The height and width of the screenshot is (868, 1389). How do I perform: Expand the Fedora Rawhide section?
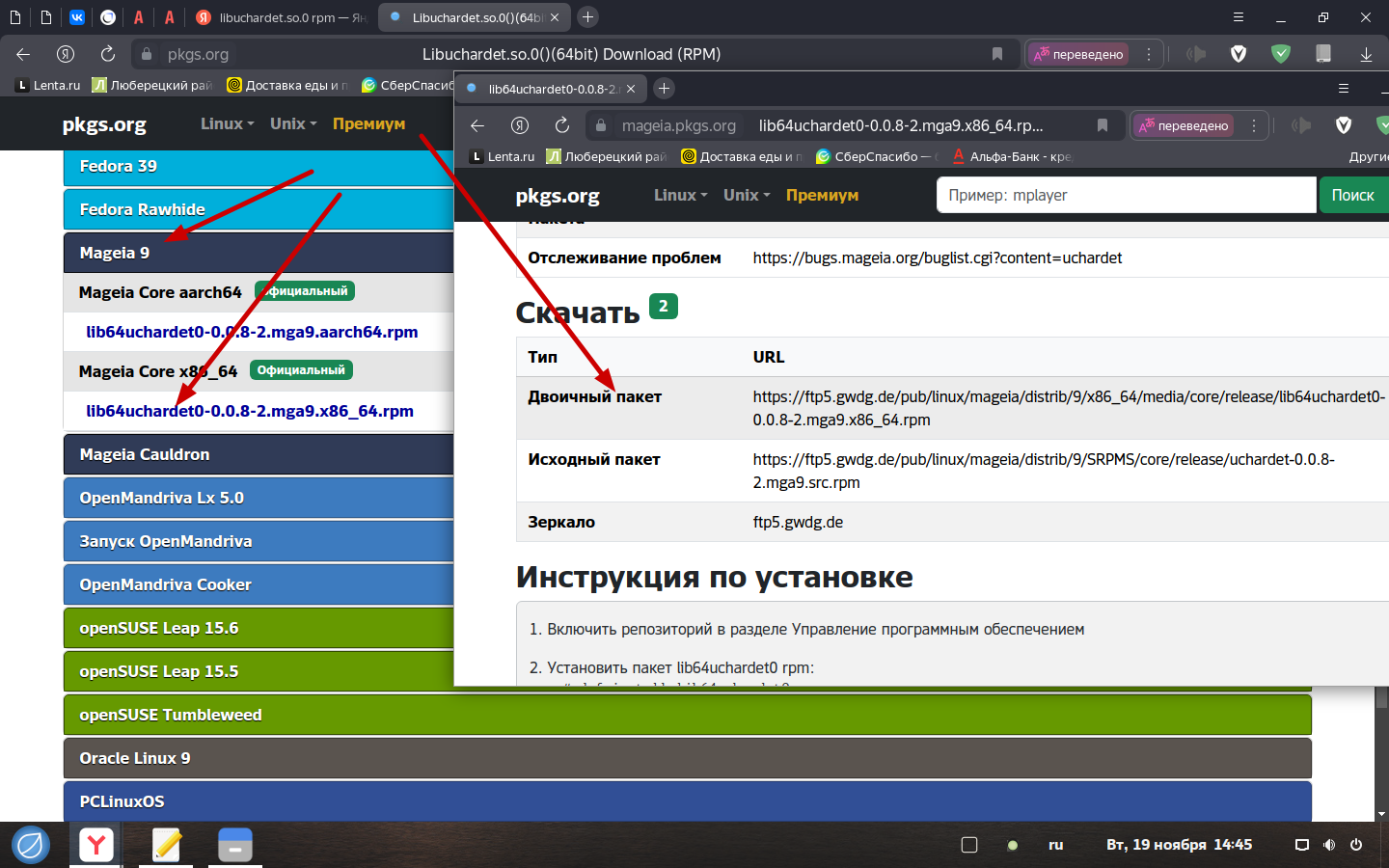tap(259, 209)
